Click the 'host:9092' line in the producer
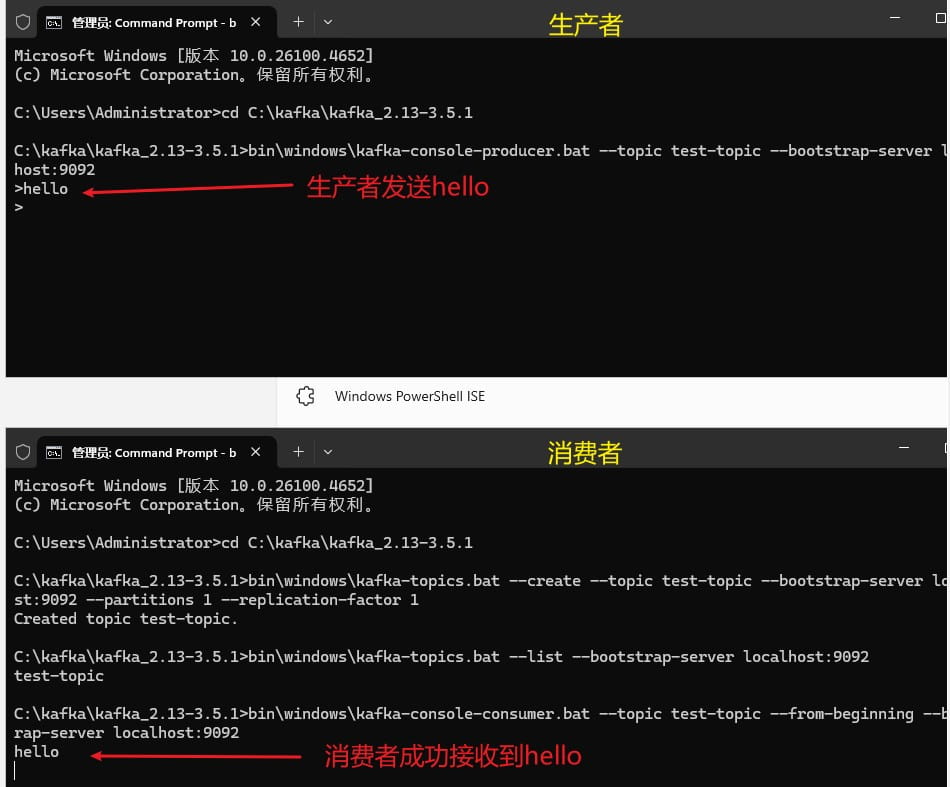 tap(55, 170)
